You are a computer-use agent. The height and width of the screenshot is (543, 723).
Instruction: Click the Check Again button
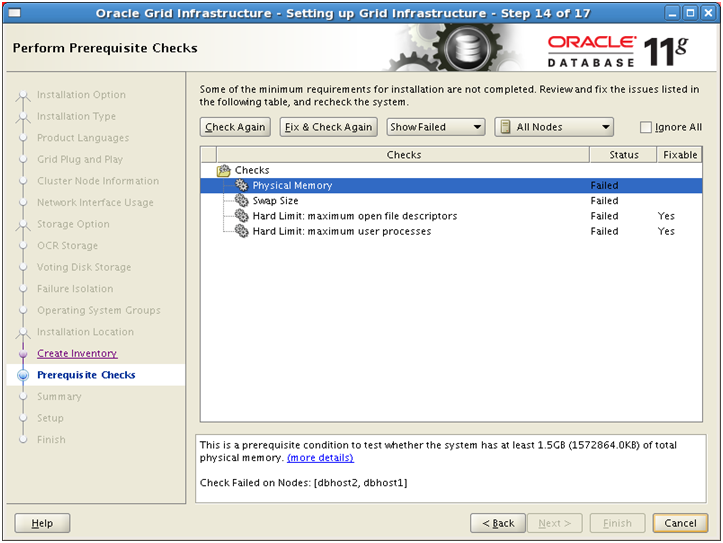click(x=235, y=127)
